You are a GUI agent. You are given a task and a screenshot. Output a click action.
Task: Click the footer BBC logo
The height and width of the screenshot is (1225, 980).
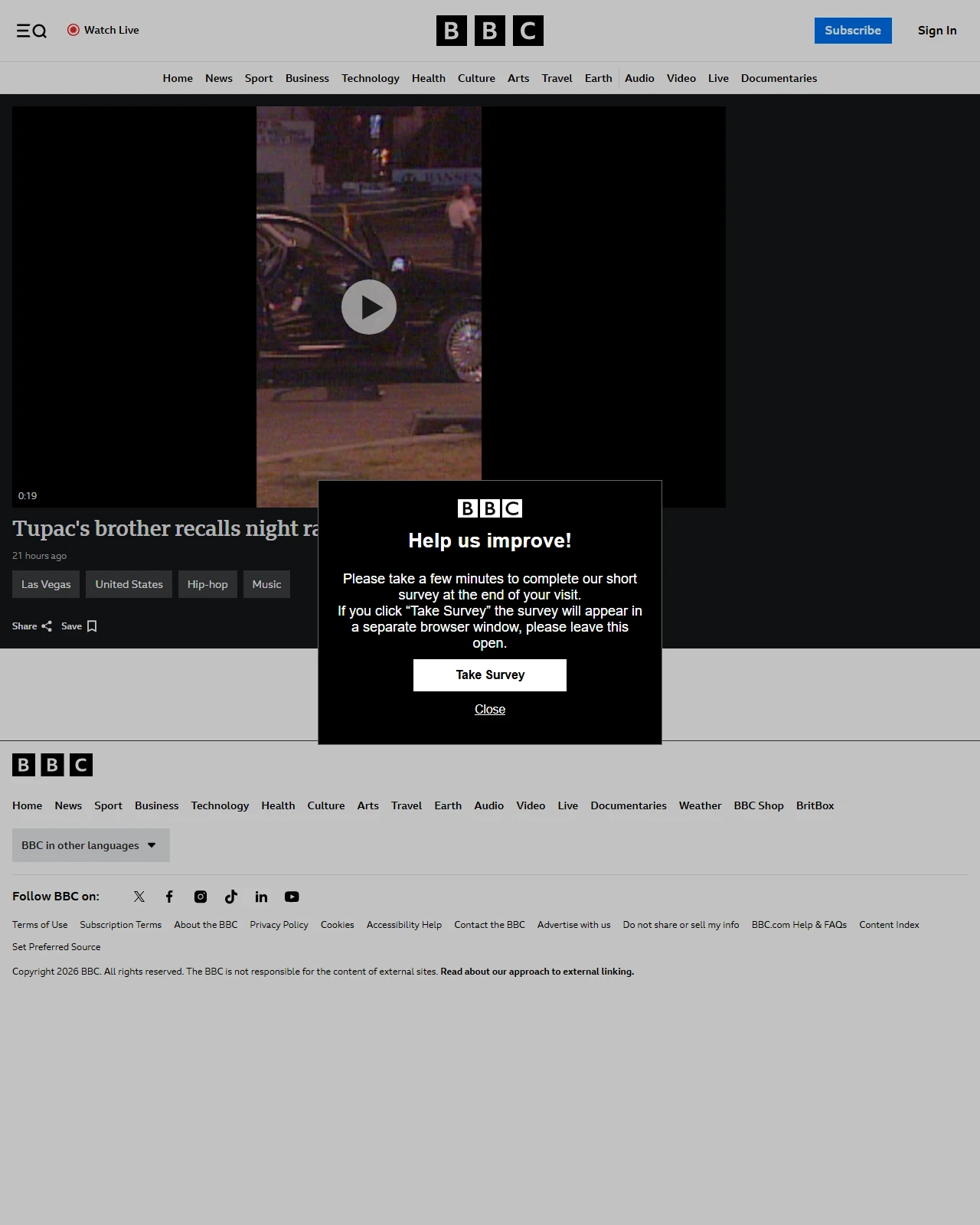tap(52, 765)
